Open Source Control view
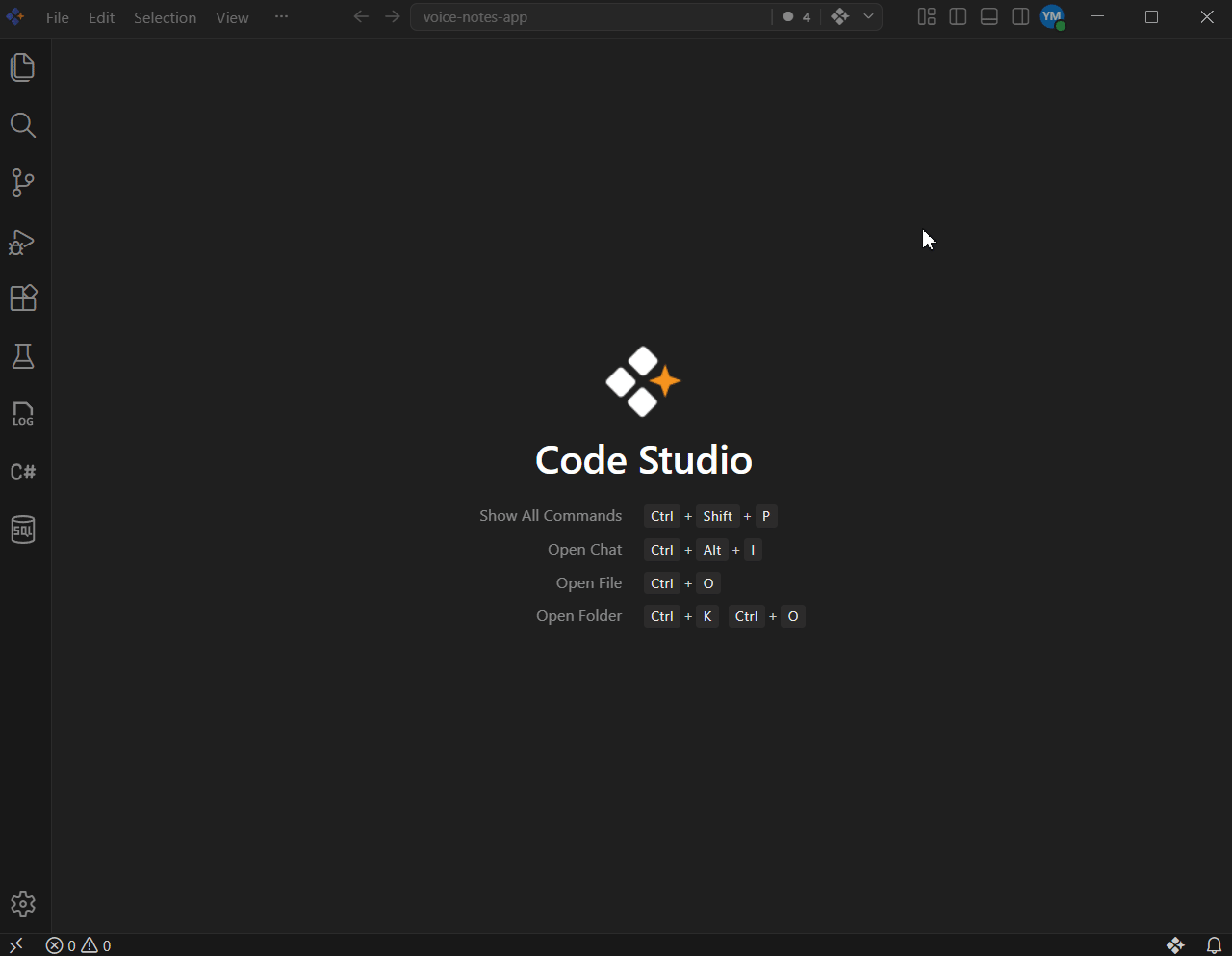This screenshot has height=956, width=1232. click(x=23, y=183)
